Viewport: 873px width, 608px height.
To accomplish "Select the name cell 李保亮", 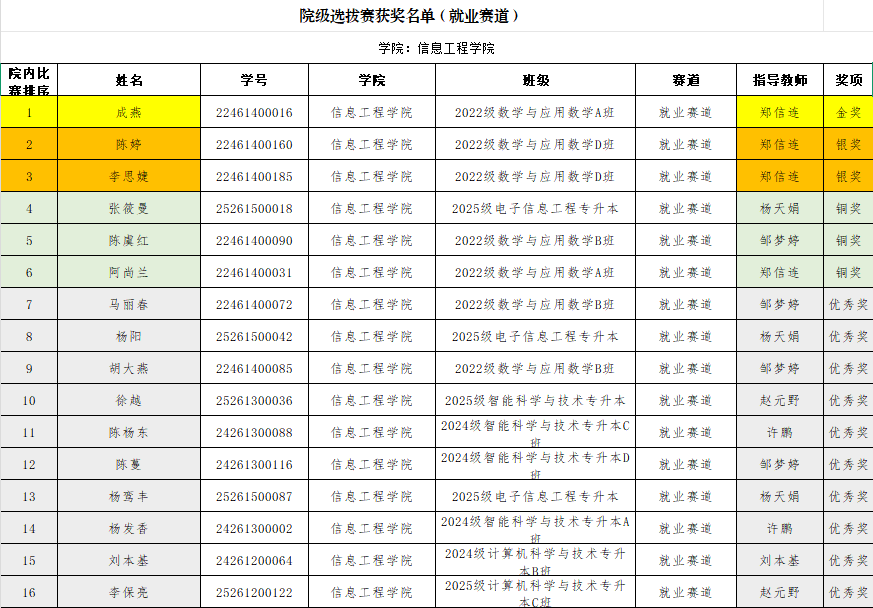I will [x=129, y=592].
